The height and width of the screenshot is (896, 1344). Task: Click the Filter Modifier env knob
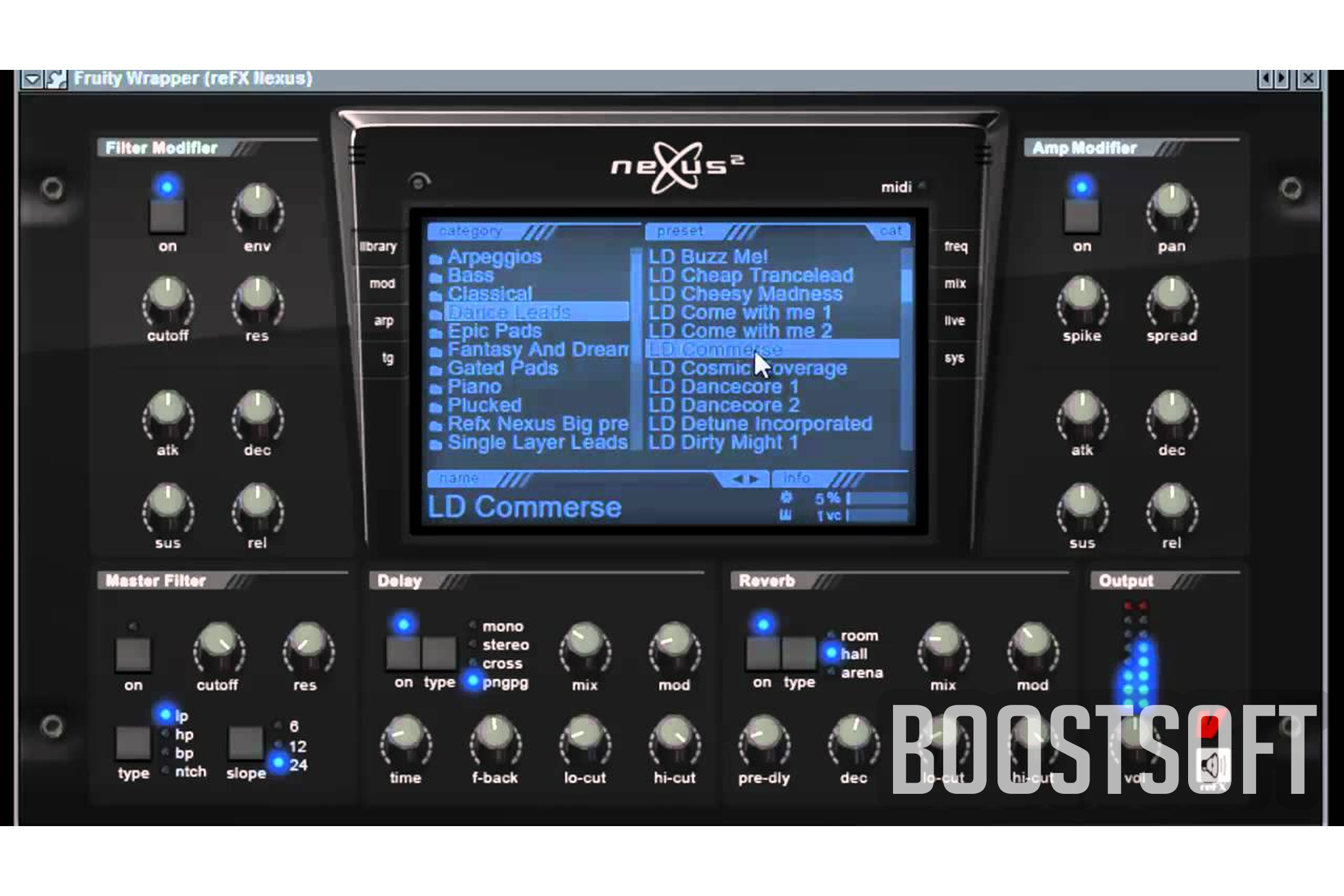(257, 208)
